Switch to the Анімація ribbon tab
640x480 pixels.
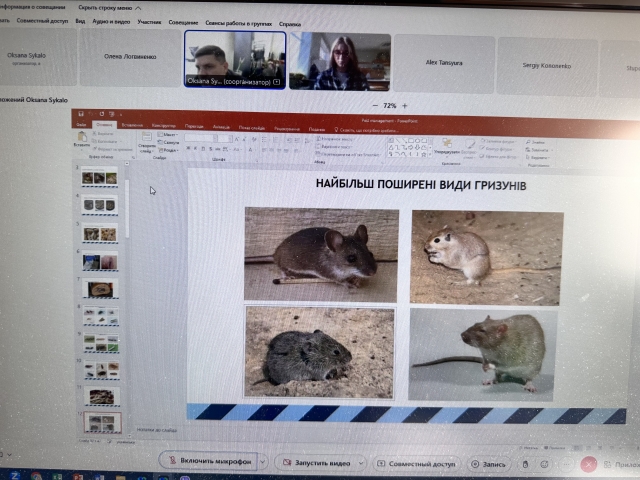[221, 127]
